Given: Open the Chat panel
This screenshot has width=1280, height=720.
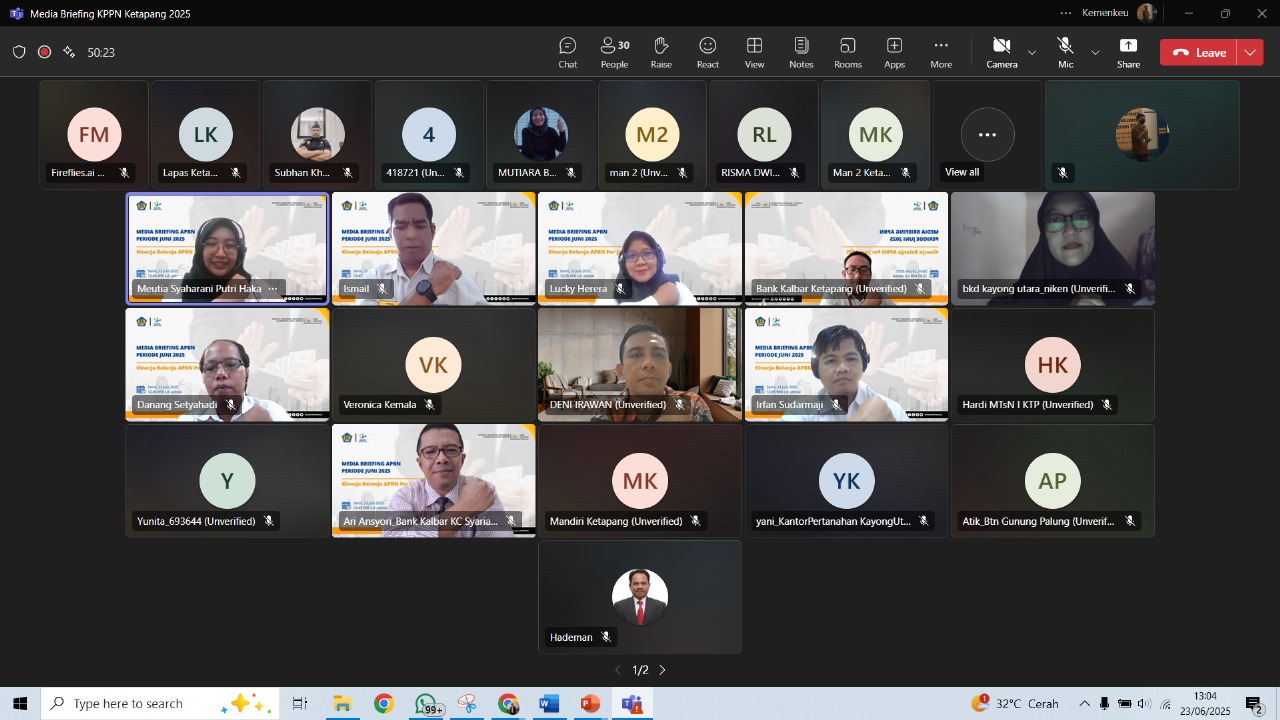Looking at the screenshot, I should tap(567, 52).
